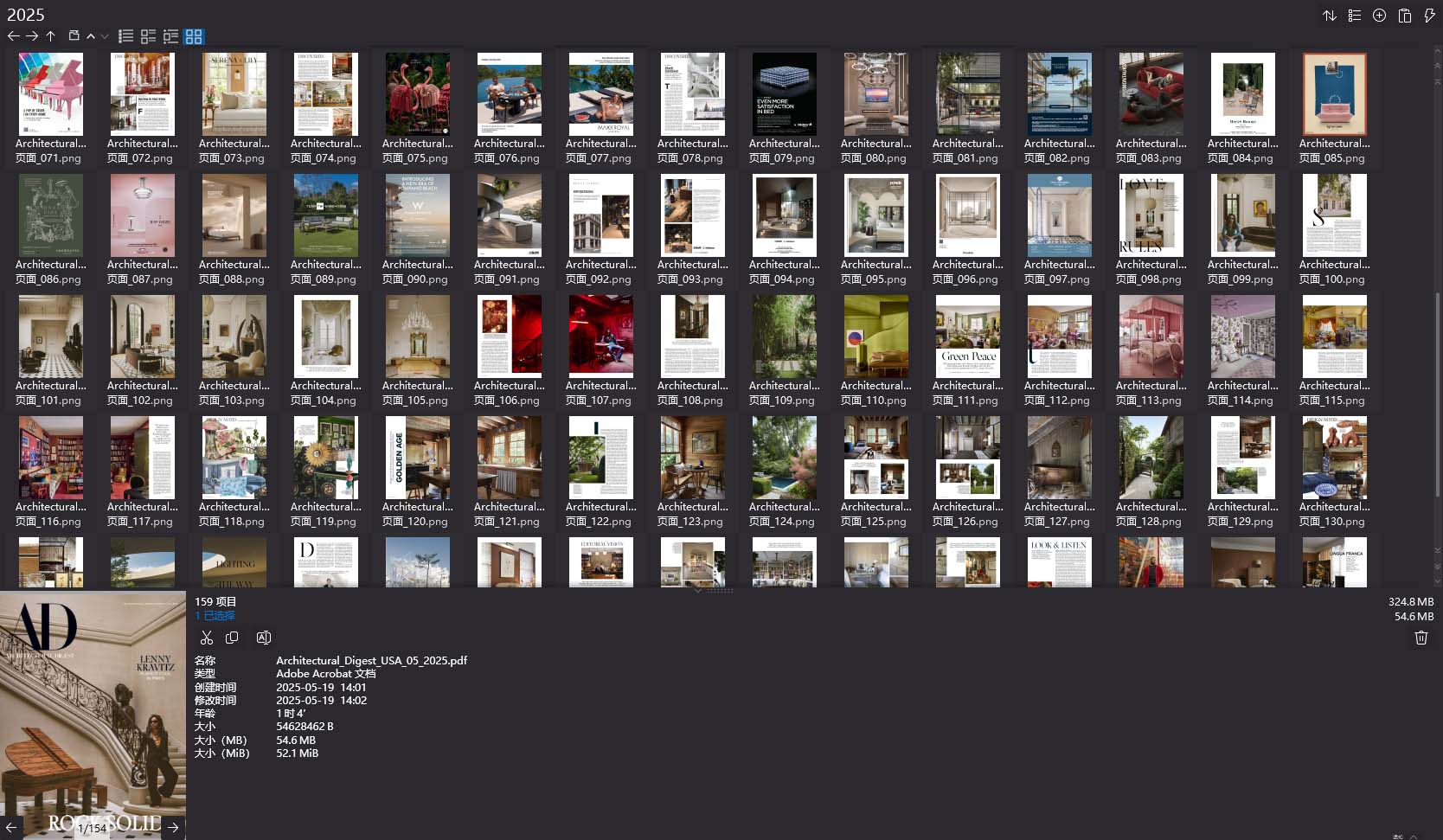The width and height of the screenshot is (1443, 840).
Task: Click the 1 已选择 selection link
Action: pyautogui.click(x=214, y=615)
